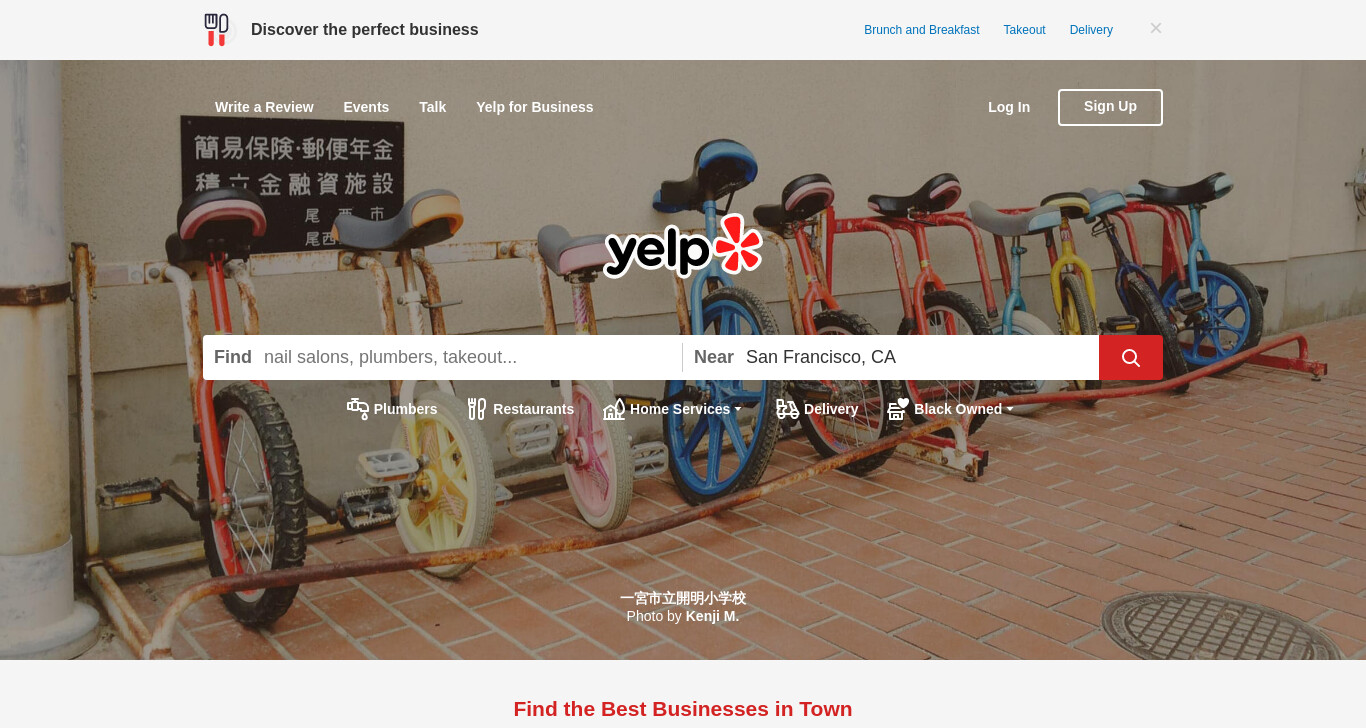The width and height of the screenshot is (1366, 728).
Task: Click the Plumbers faucet icon
Action: point(358,409)
